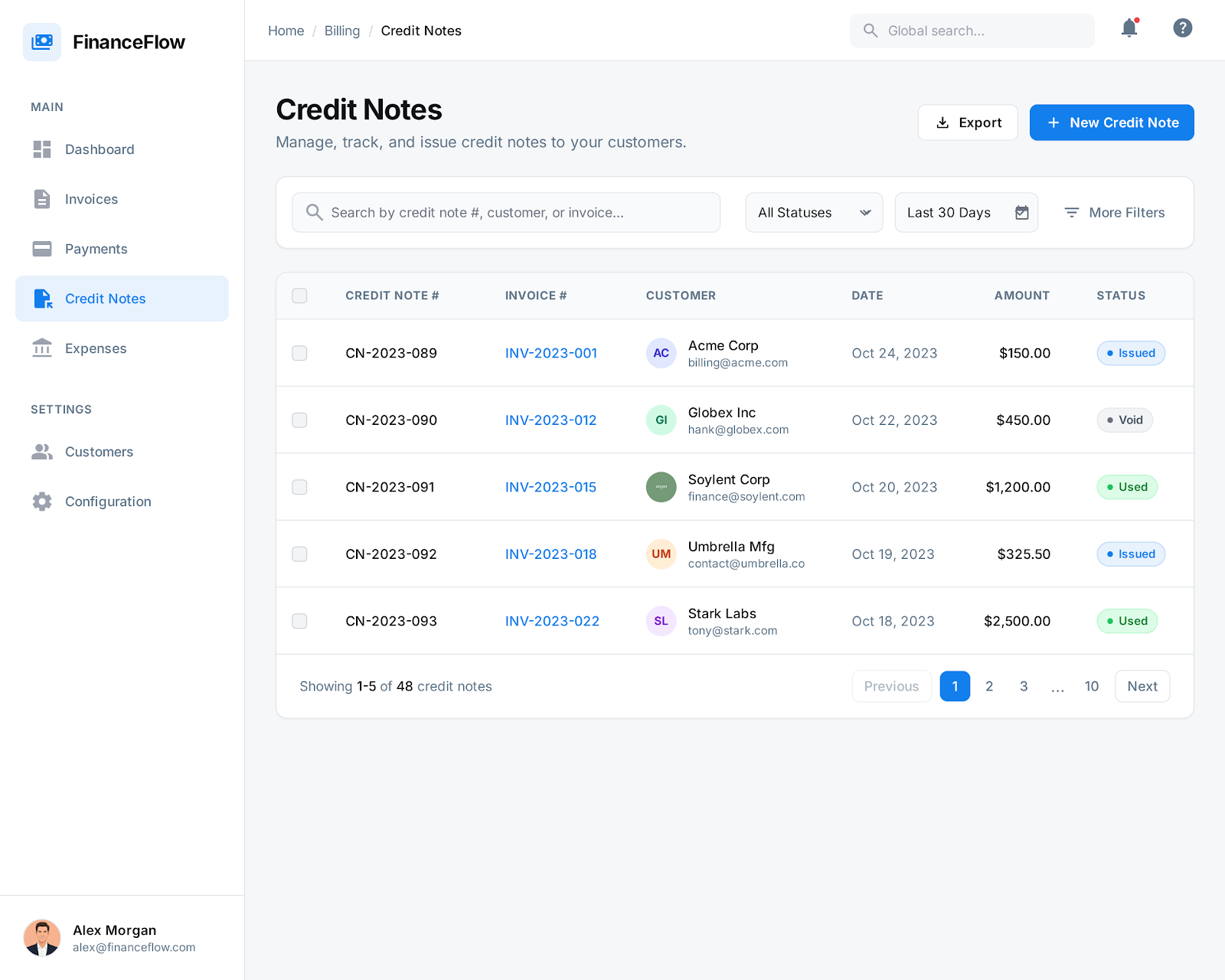Expand the All Statuses dropdown

coord(813,213)
